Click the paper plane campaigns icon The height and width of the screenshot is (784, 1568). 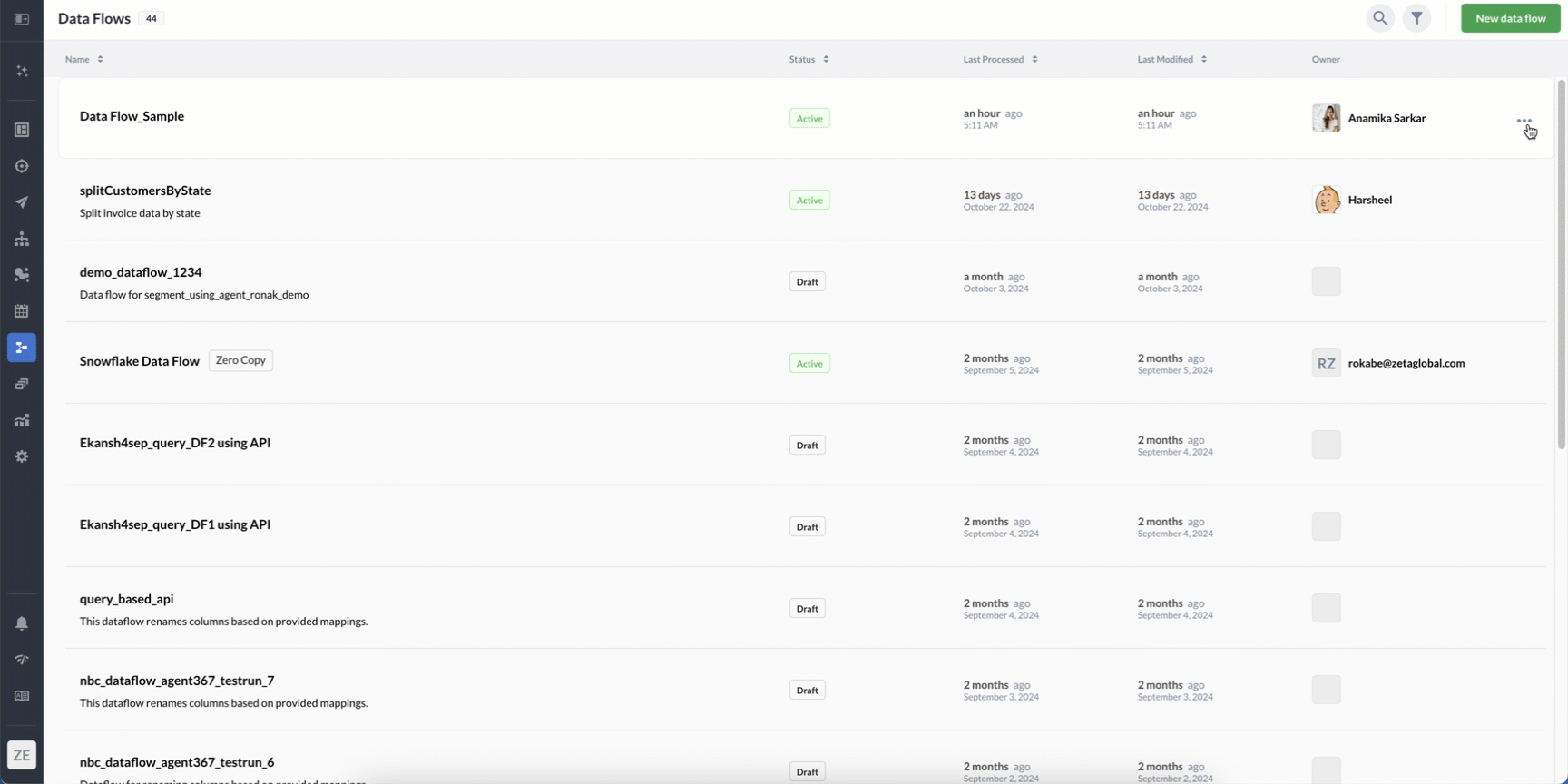tap(22, 202)
